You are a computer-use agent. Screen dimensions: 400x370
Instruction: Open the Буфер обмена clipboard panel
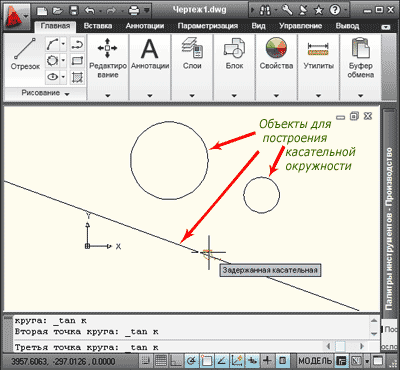click(361, 57)
